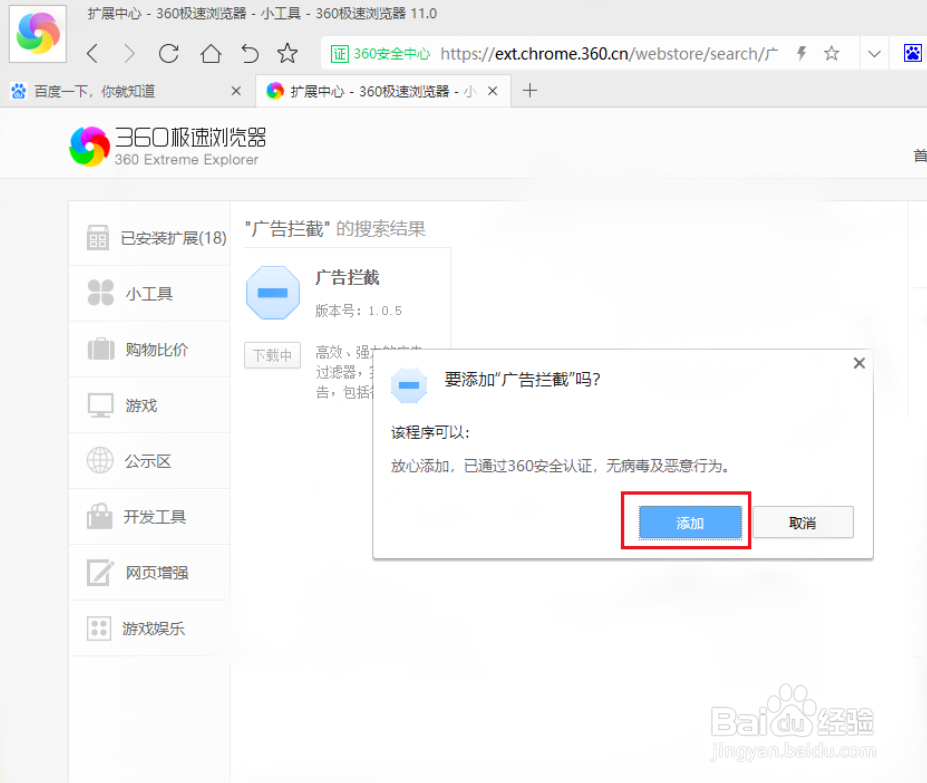This screenshot has height=783, width=927.
Task: Open 已安装扩展(18) in the sidebar
Action: coord(150,238)
